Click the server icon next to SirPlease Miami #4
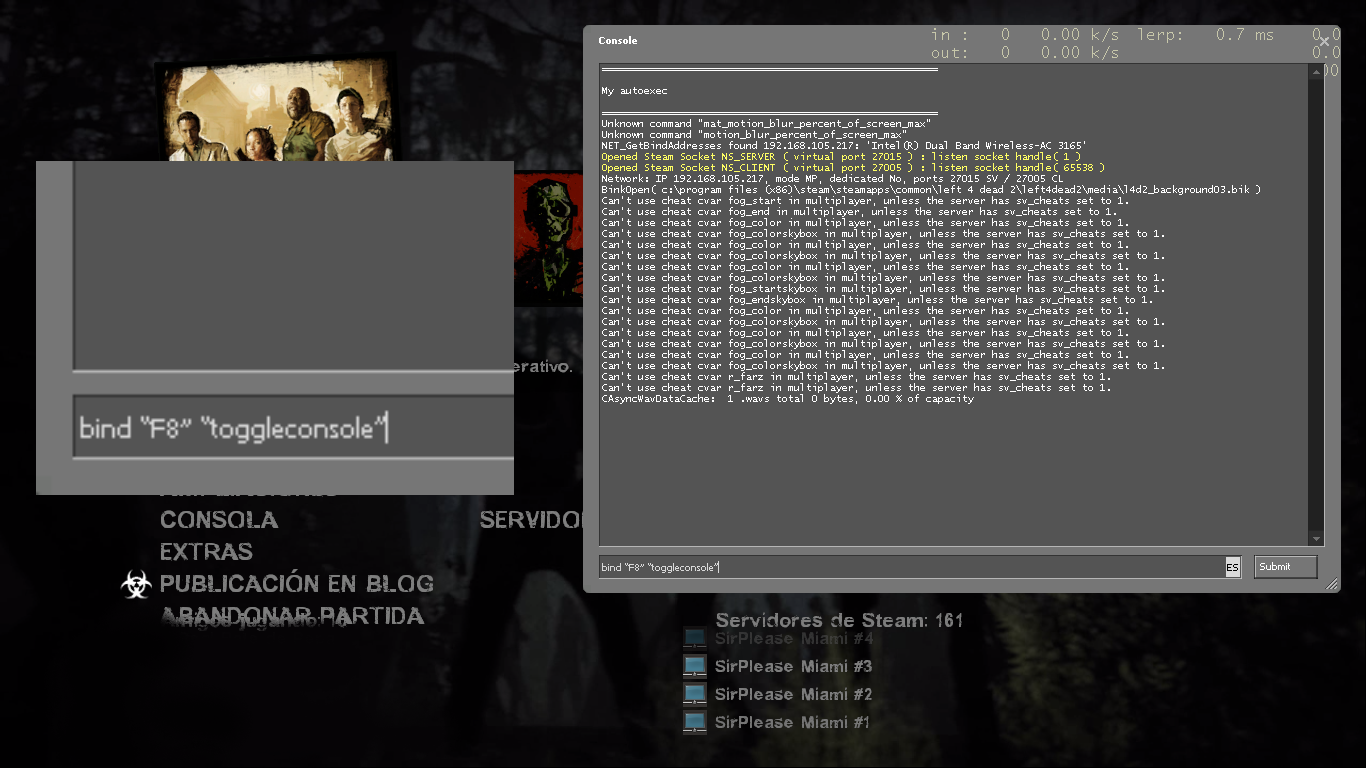 tap(695, 638)
